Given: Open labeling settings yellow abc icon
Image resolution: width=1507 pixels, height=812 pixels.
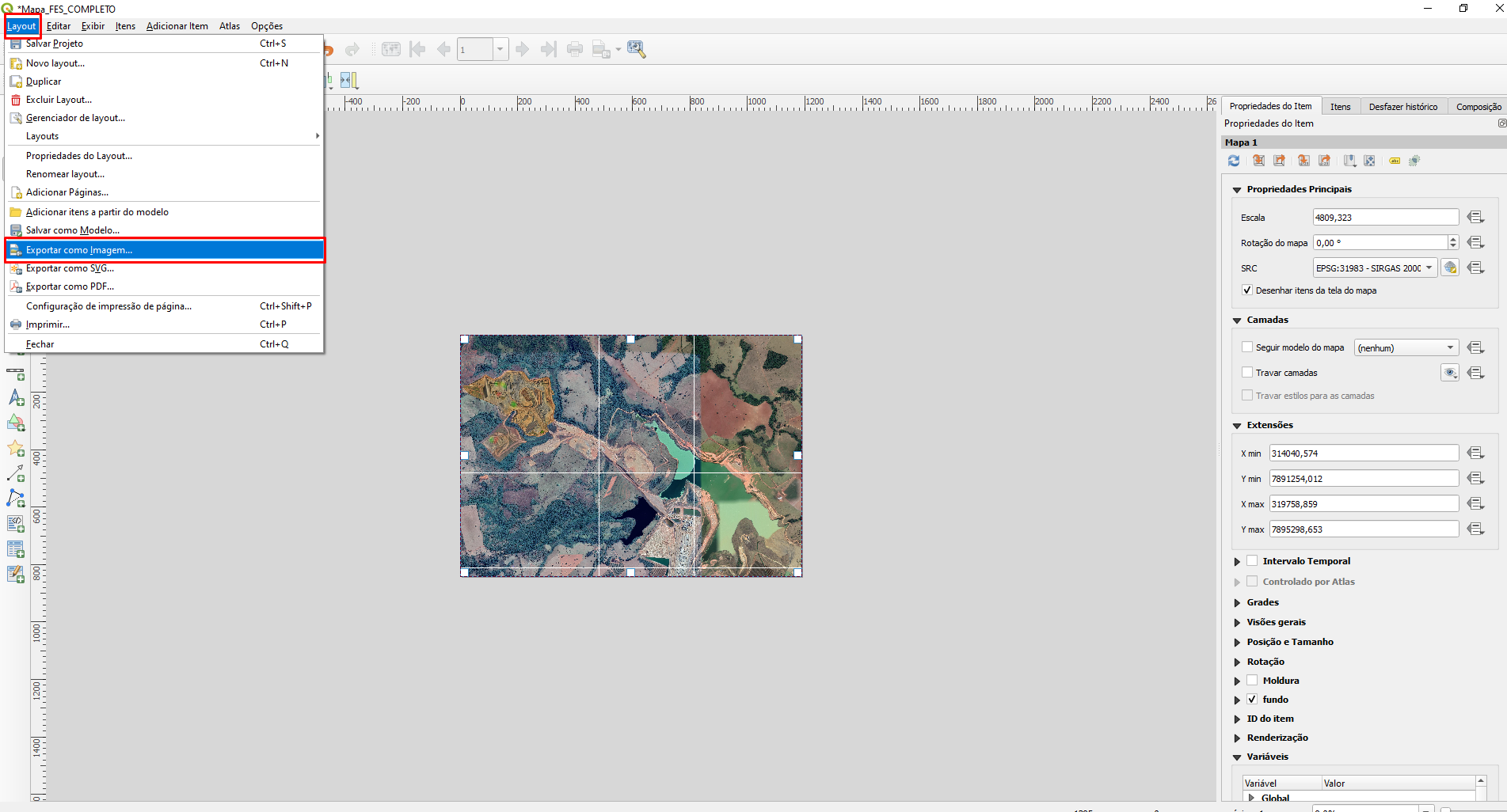Looking at the screenshot, I should (x=1395, y=161).
